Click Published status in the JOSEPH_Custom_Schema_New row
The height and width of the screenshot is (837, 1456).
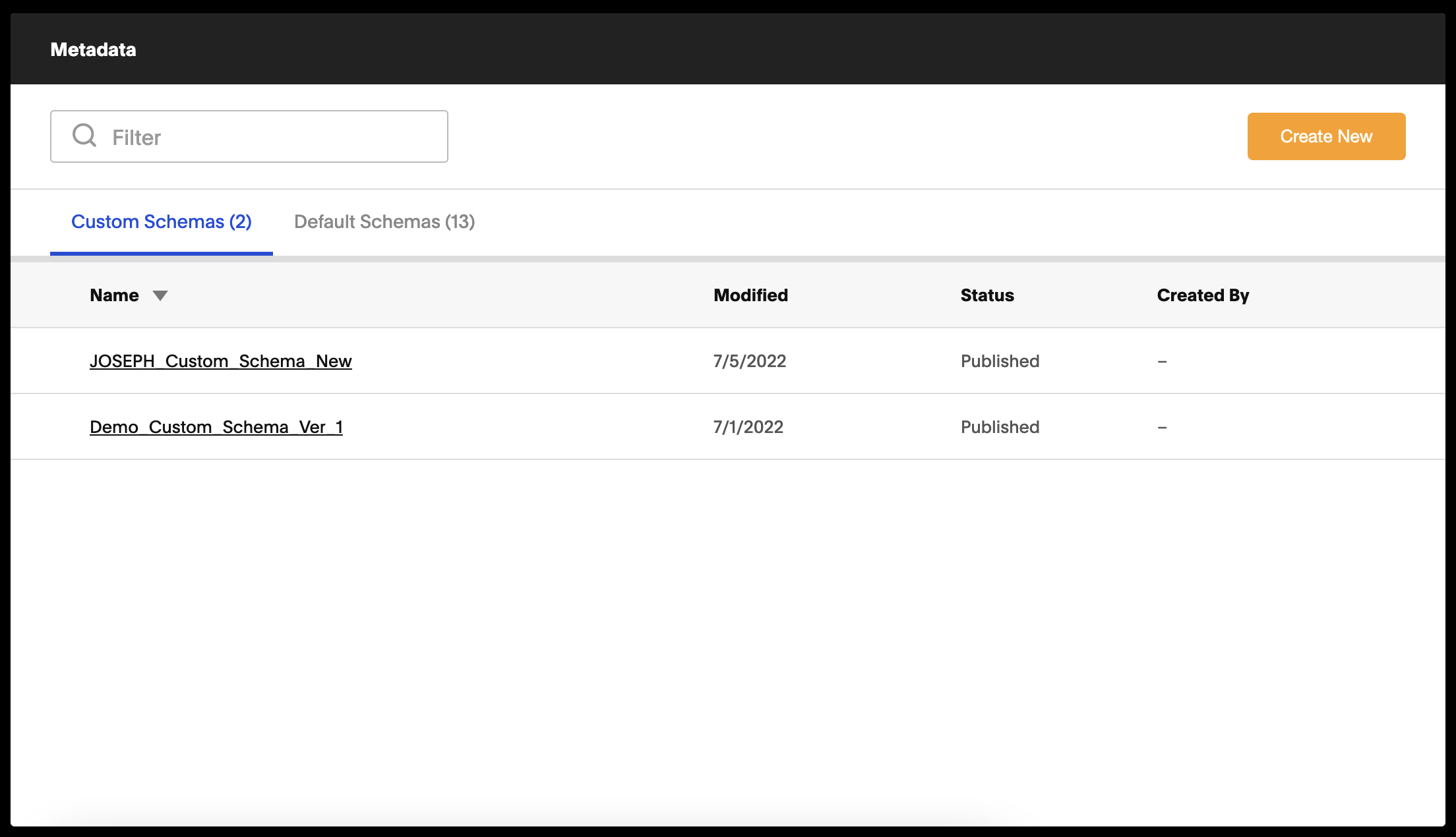point(1000,361)
